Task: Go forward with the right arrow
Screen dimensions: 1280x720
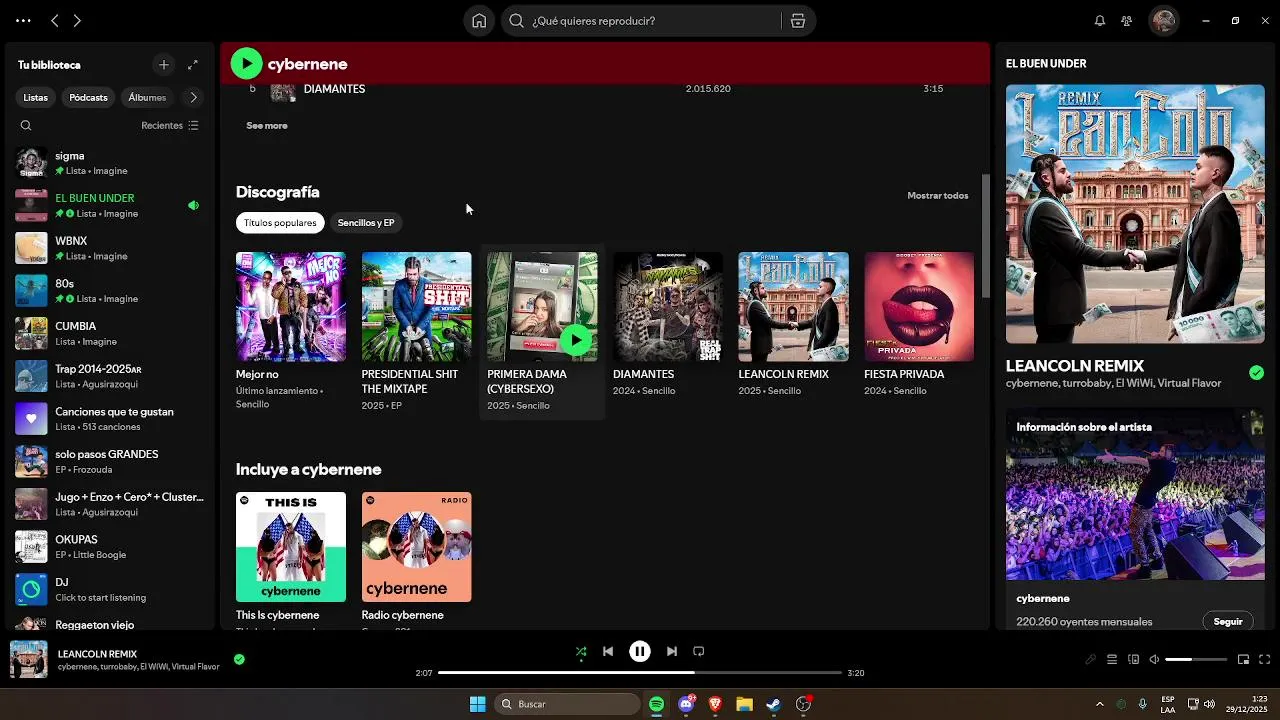Action: pyautogui.click(x=77, y=20)
